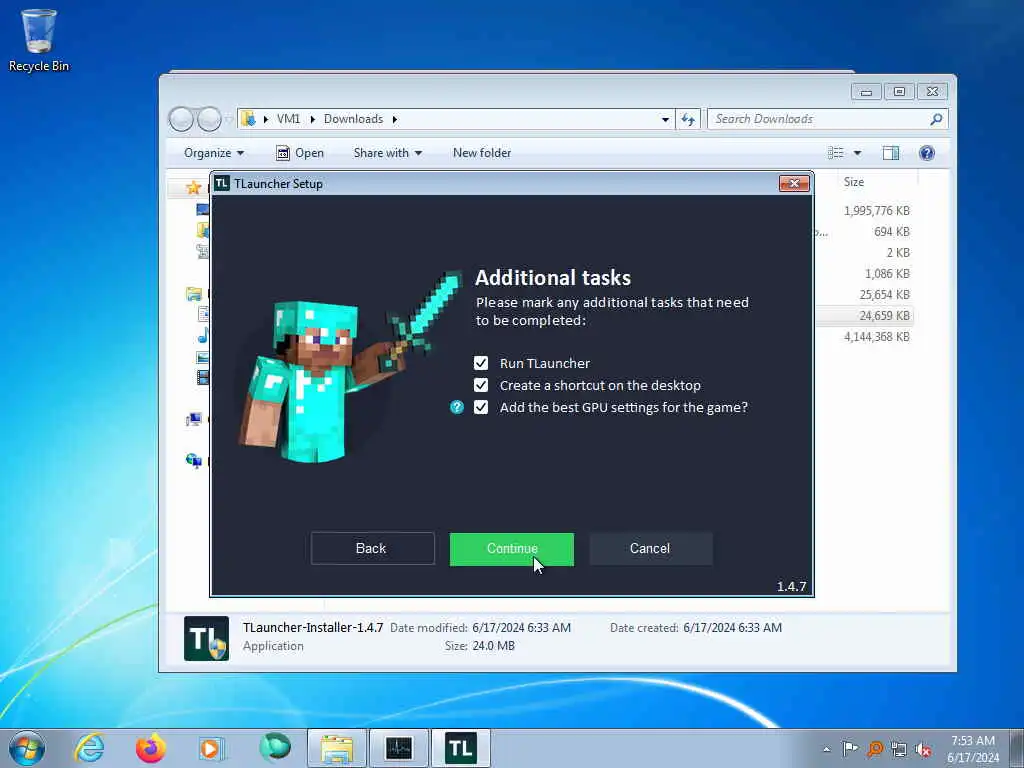
Task: Click the magnifier tray icon
Action: click(x=874, y=748)
